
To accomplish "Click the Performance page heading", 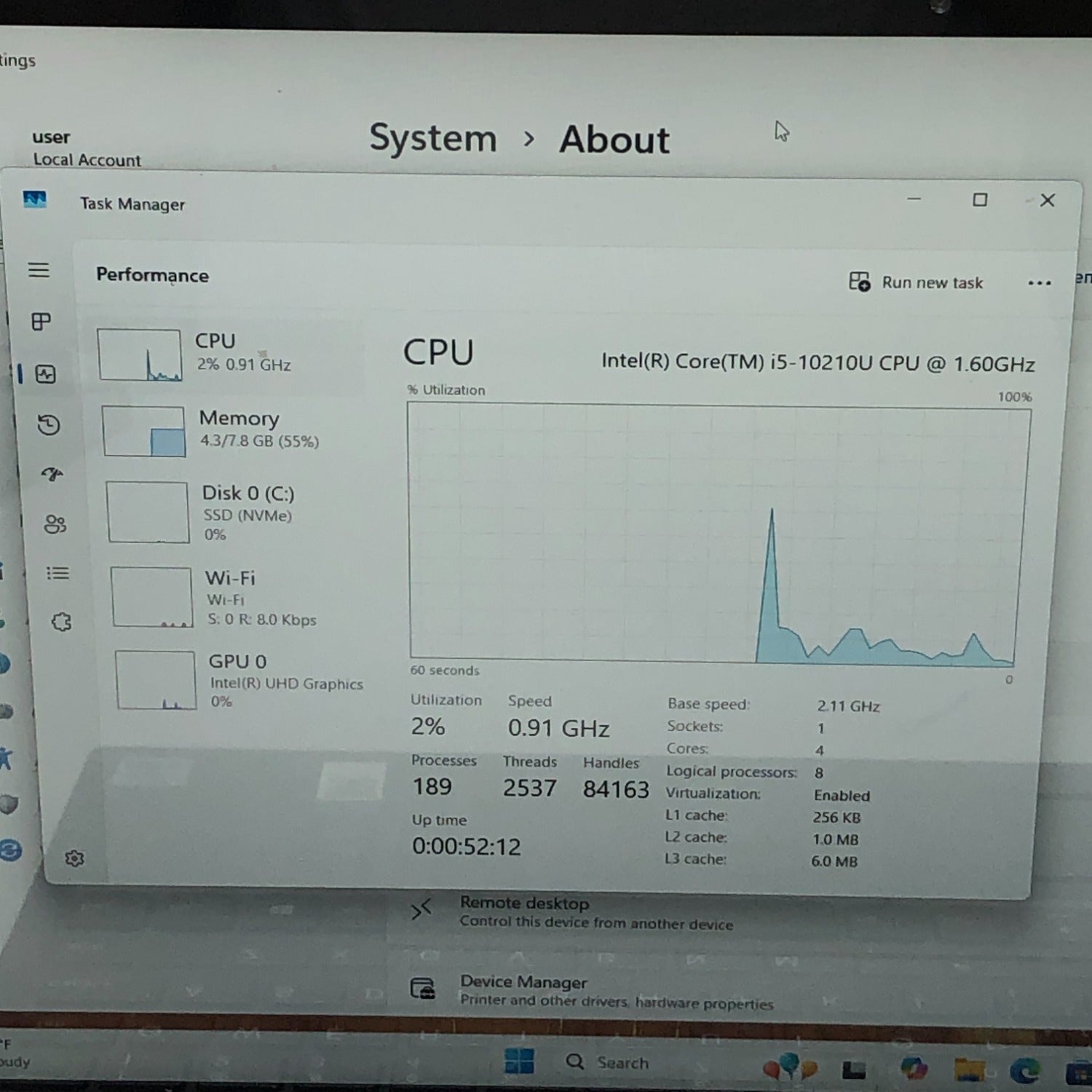I will coord(152,275).
